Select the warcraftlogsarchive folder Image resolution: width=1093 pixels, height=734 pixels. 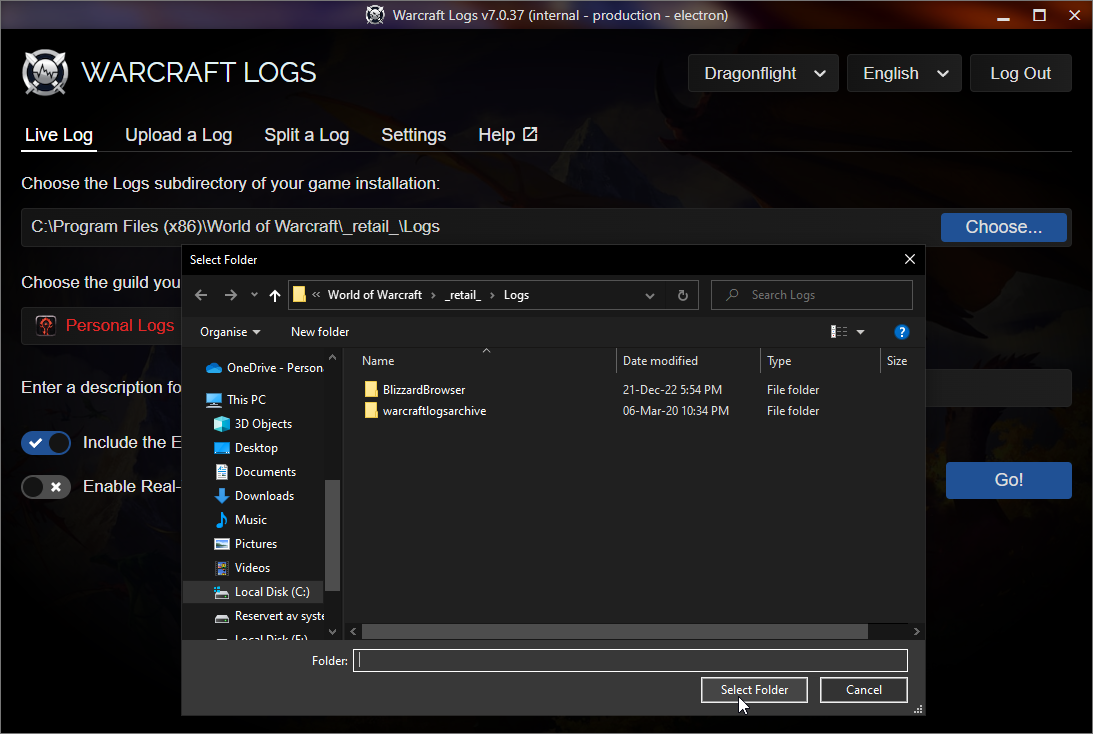point(433,411)
